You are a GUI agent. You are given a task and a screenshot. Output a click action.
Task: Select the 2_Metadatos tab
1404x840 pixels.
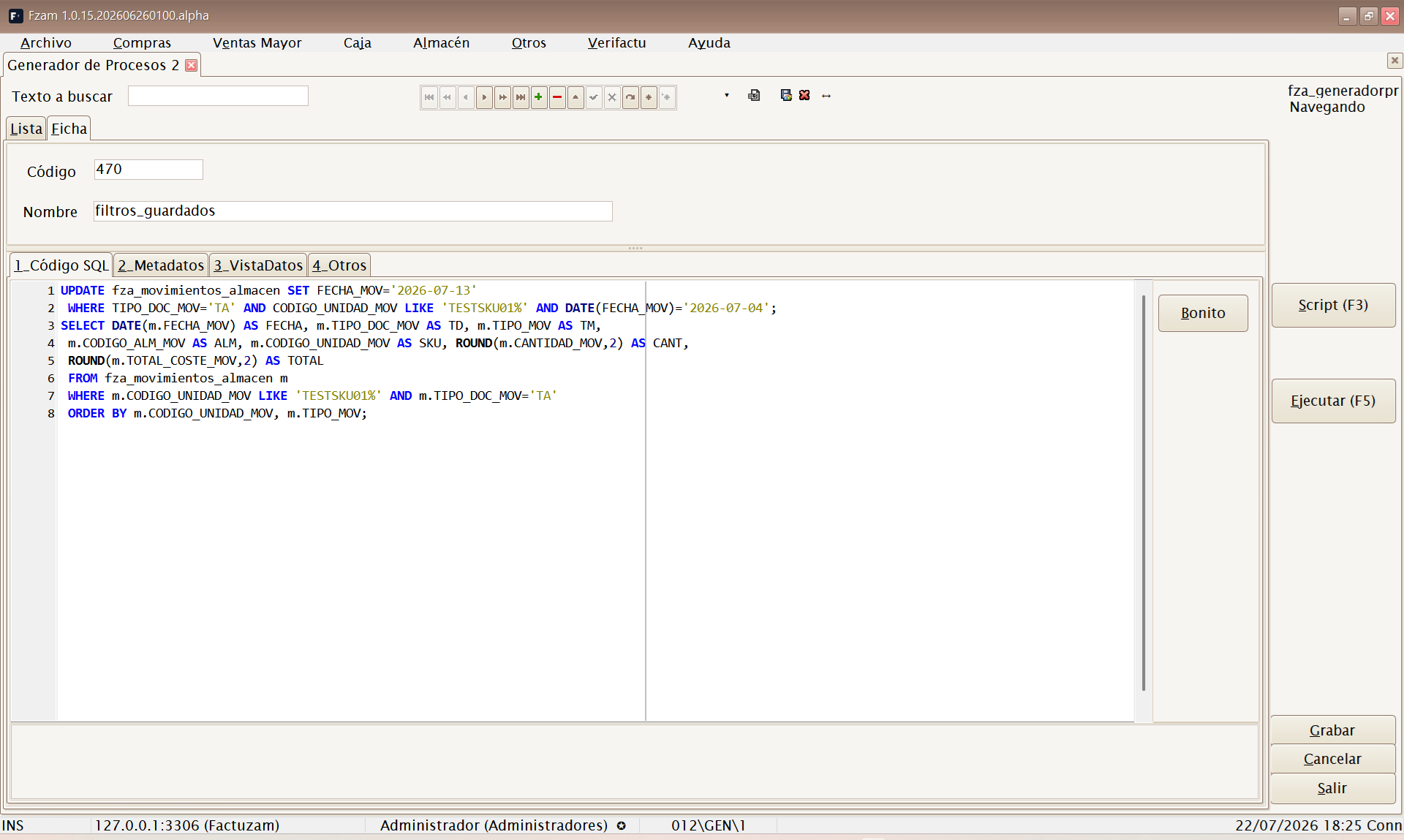pos(161,265)
